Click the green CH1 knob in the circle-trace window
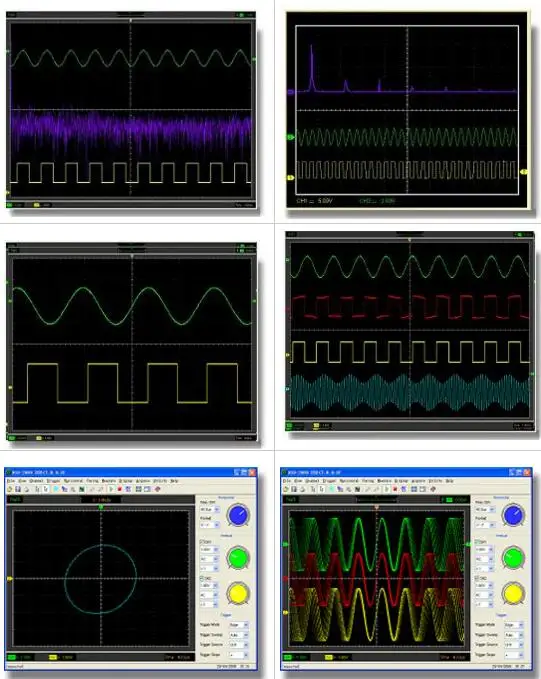Viewport: 541px width, 679px height. [x=238, y=557]
